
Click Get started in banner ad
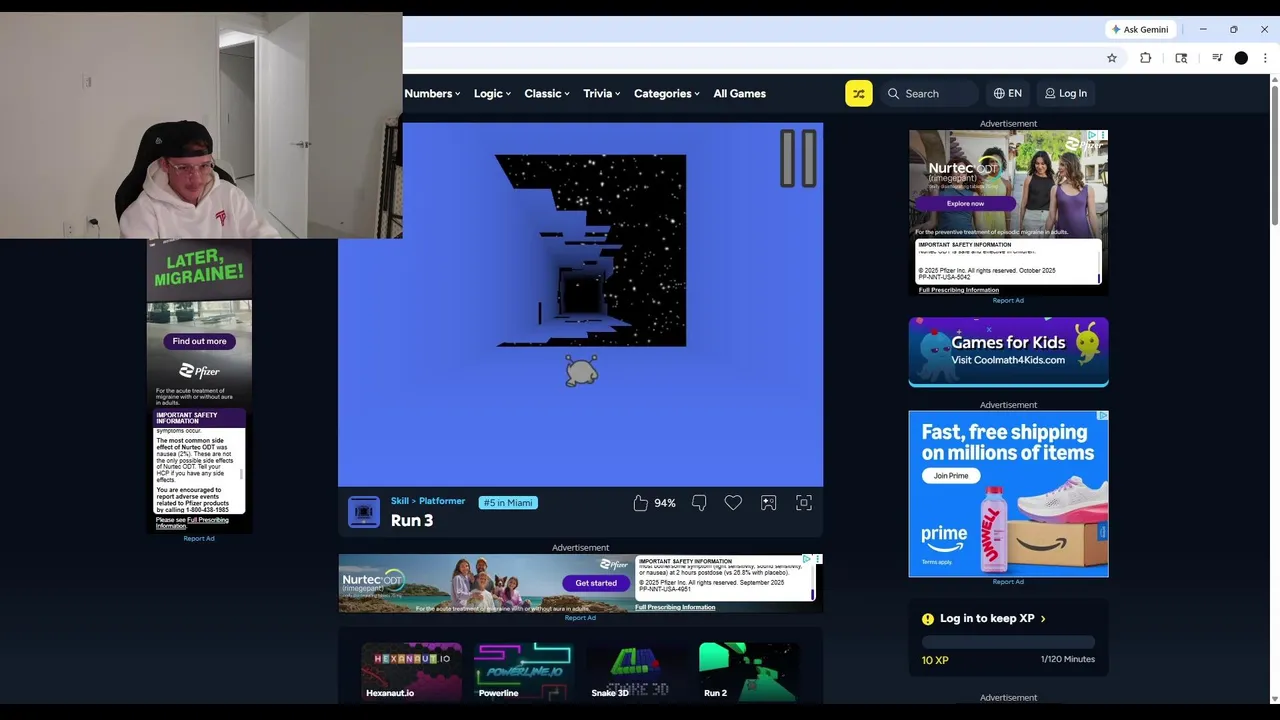pyautogui.click(x=596, y=583)
